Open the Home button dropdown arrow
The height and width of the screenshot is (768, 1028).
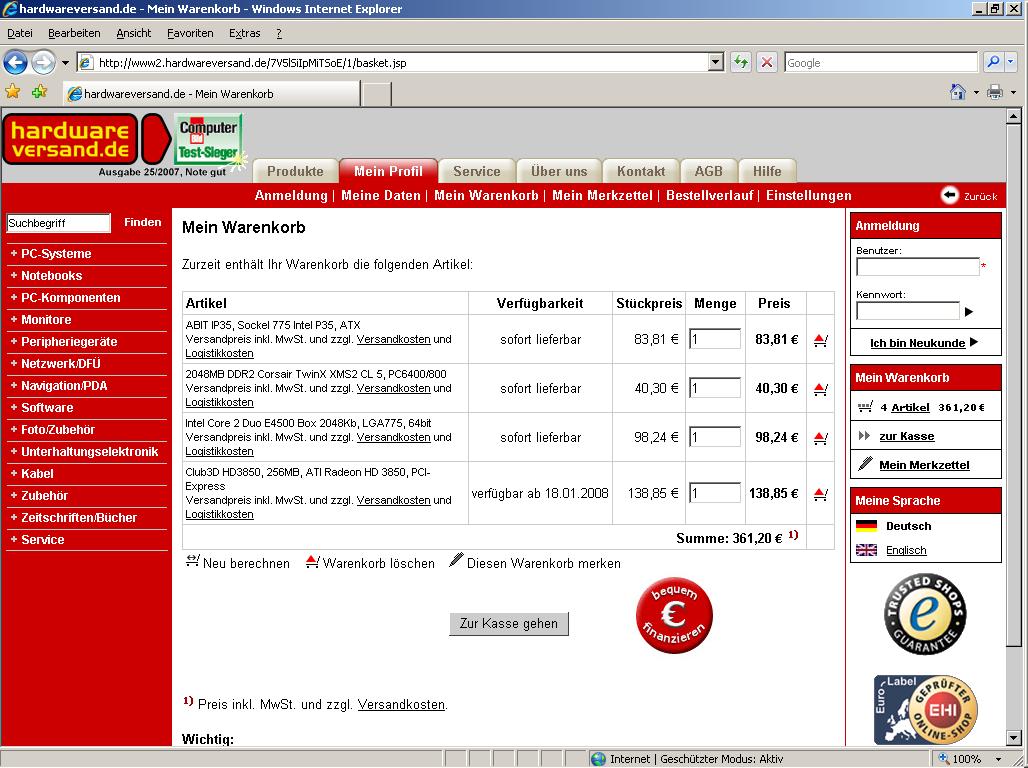pos(976,92)
